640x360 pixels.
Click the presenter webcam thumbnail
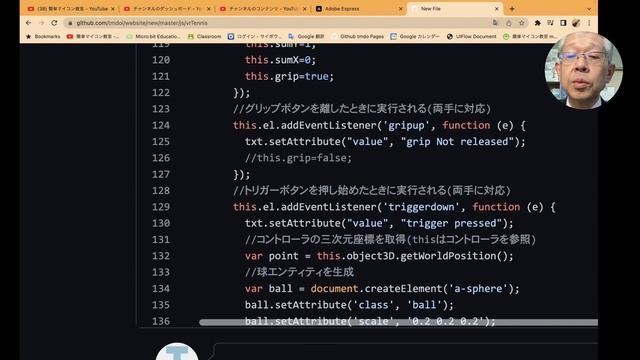584,70
